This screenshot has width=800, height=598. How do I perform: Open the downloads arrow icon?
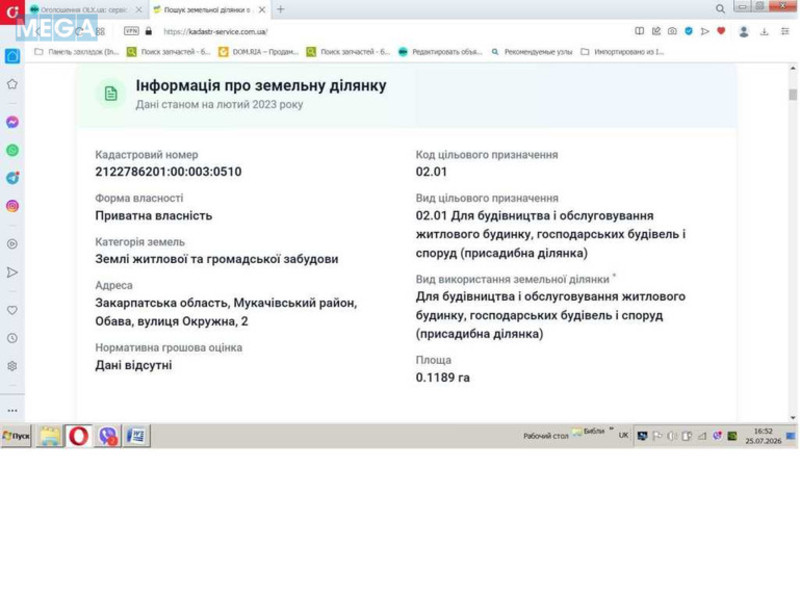pyautogui.click(x=764, y=32)
